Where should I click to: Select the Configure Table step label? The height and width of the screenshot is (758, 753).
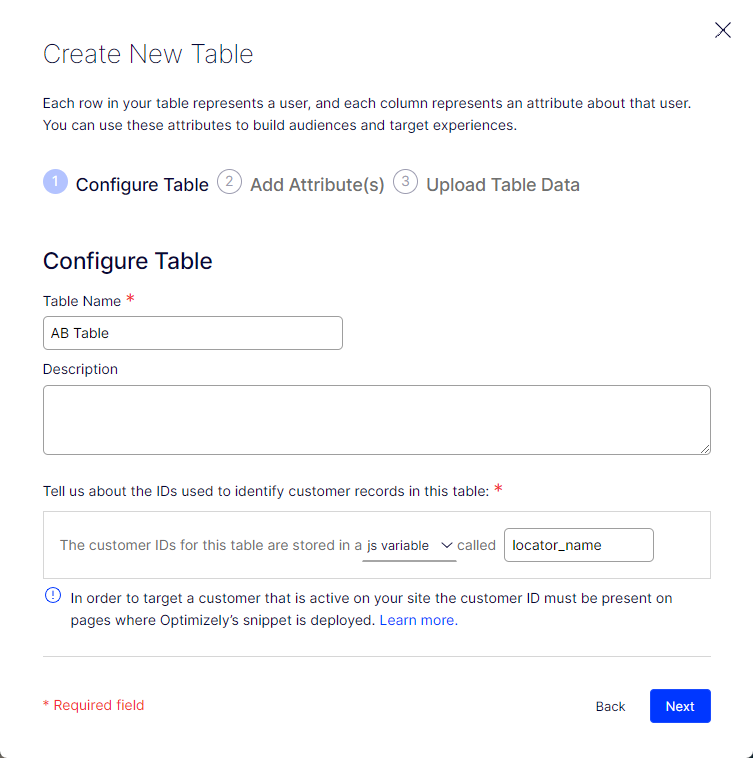[x=142, y=185]
